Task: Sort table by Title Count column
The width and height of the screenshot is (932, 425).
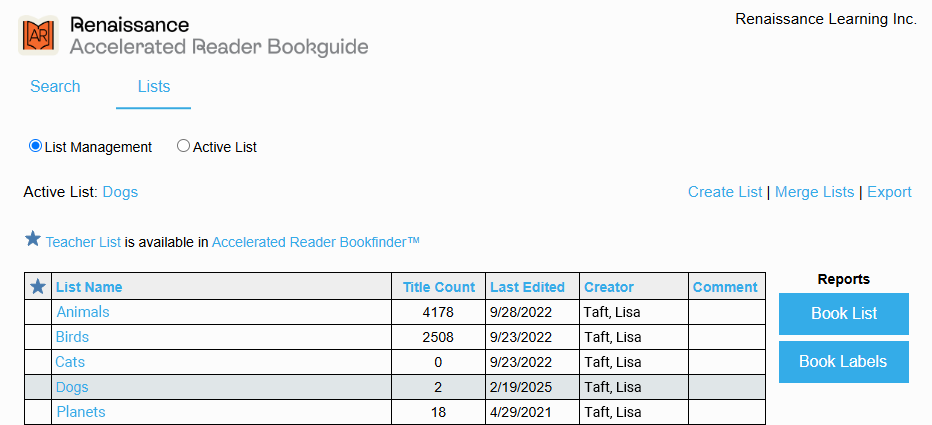Action: (x=439, y=287)
